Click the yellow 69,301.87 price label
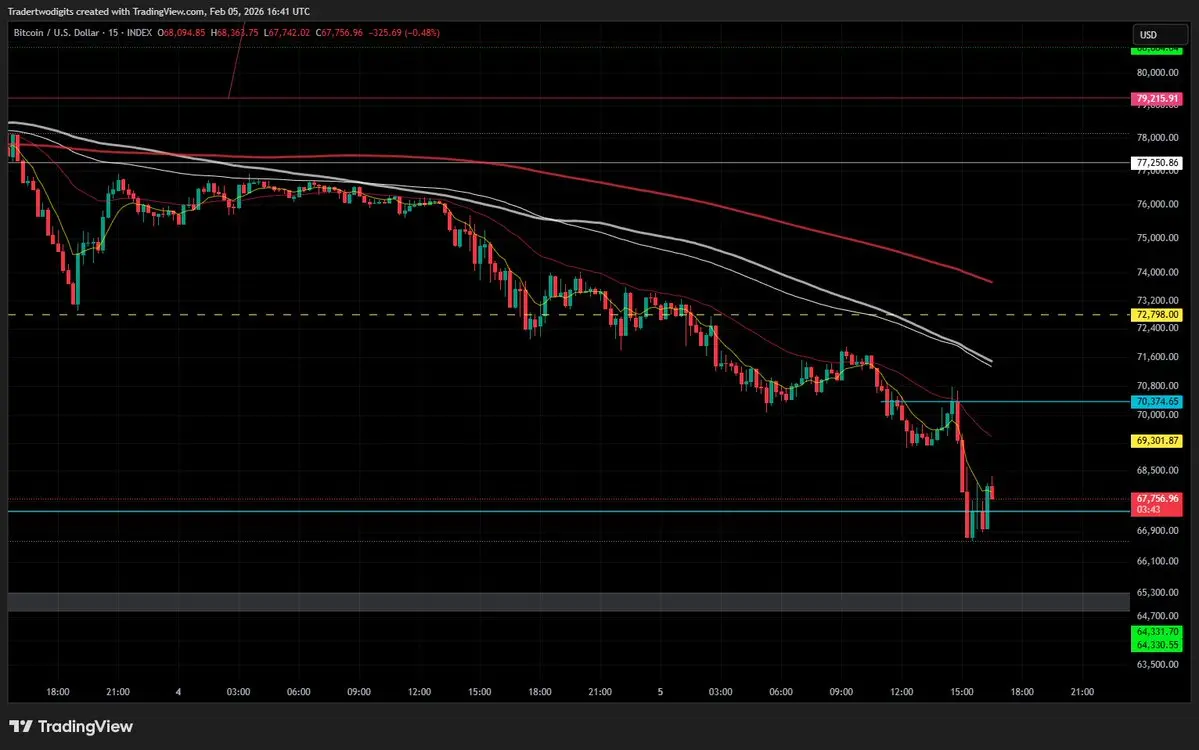 [x=1156, y=441]
